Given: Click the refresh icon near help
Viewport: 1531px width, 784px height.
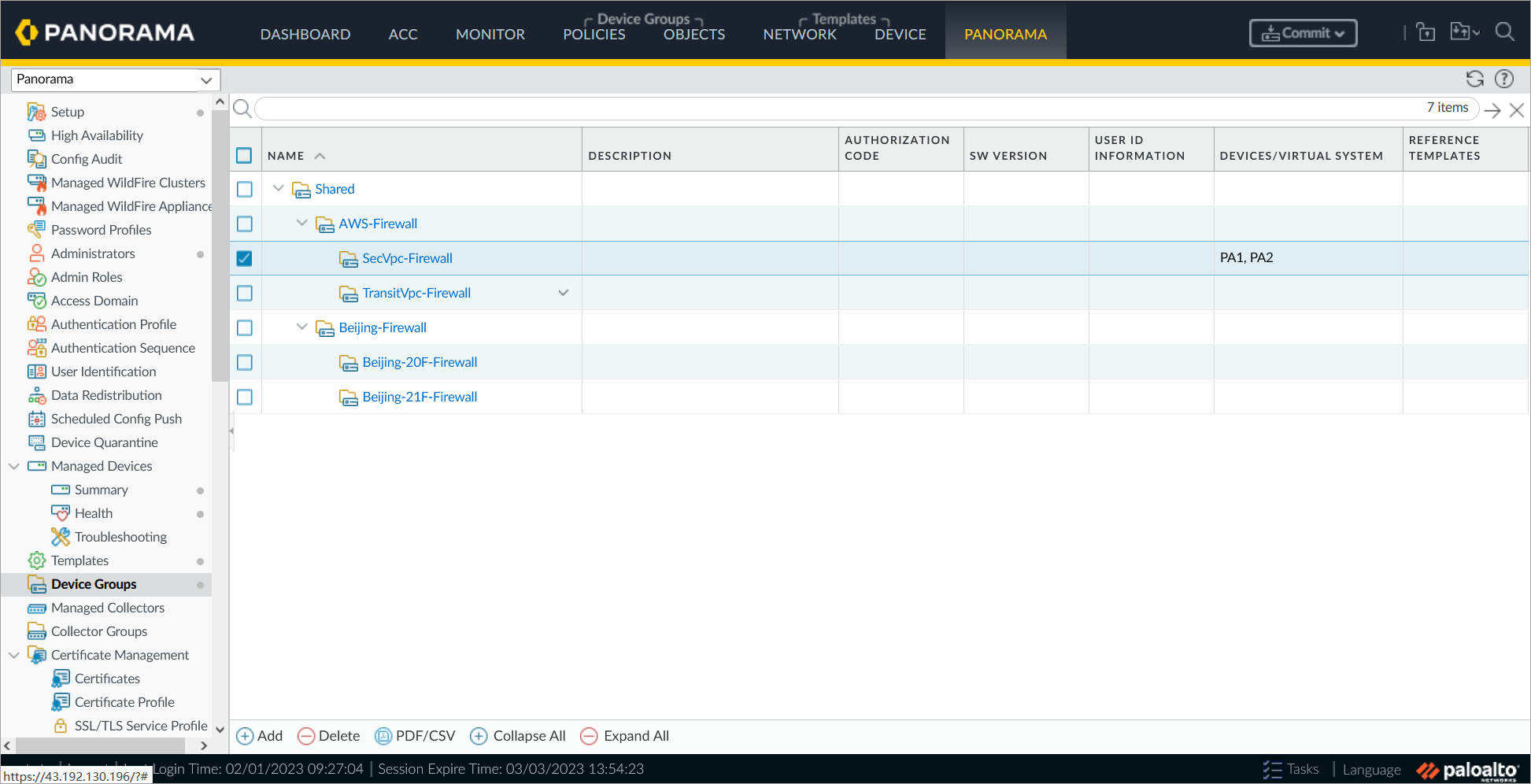Looking at the screenshot, I should (1474, 79).
